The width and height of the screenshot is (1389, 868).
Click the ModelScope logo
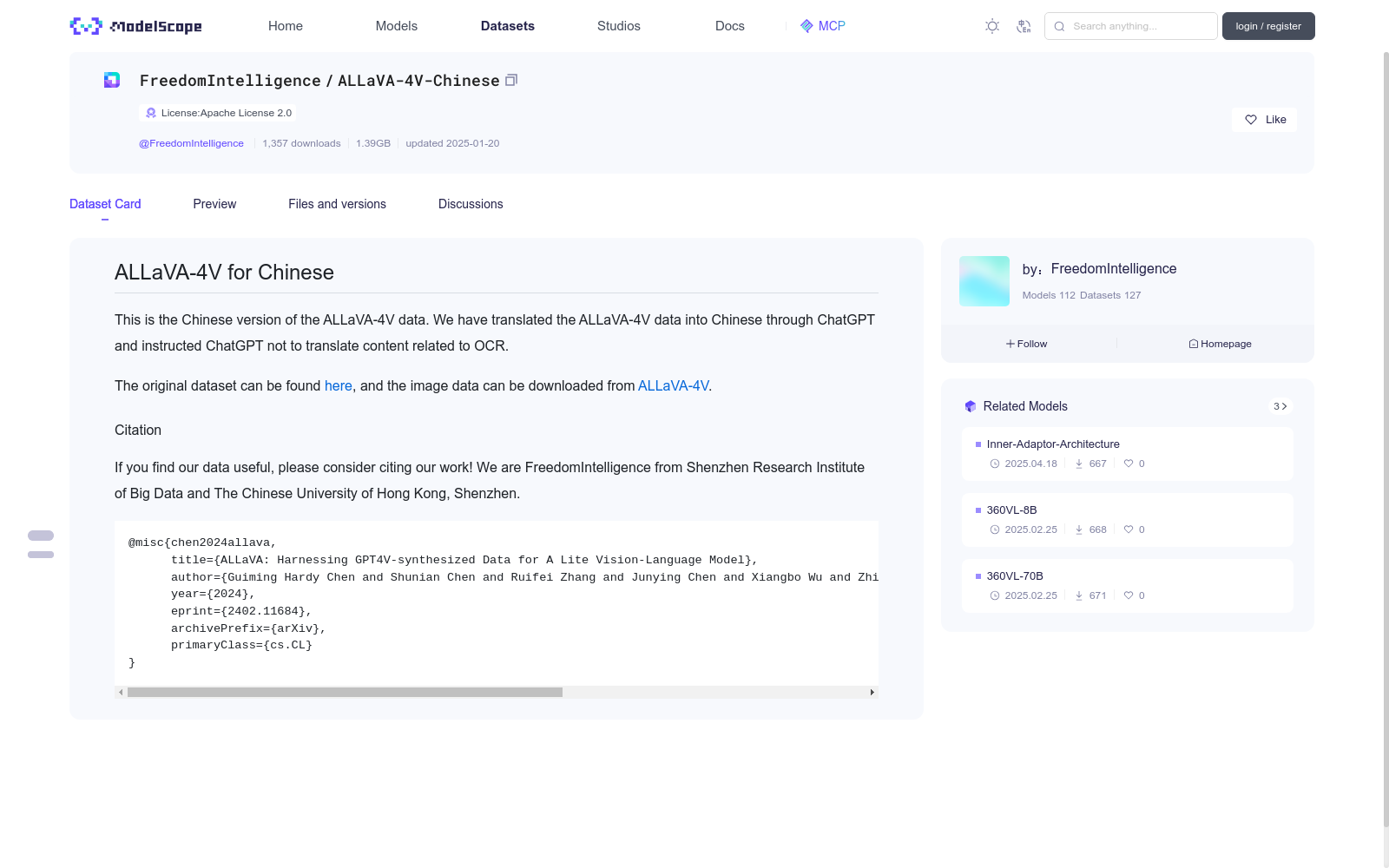[x=135, y=26]
